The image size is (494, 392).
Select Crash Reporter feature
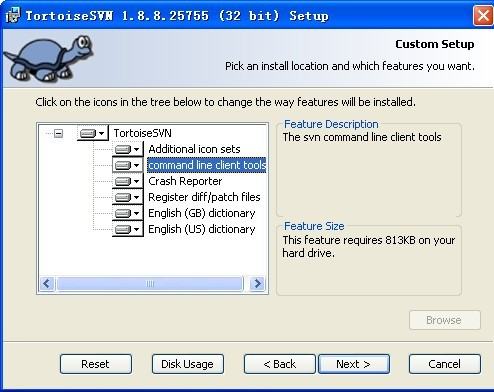point(185,181)
